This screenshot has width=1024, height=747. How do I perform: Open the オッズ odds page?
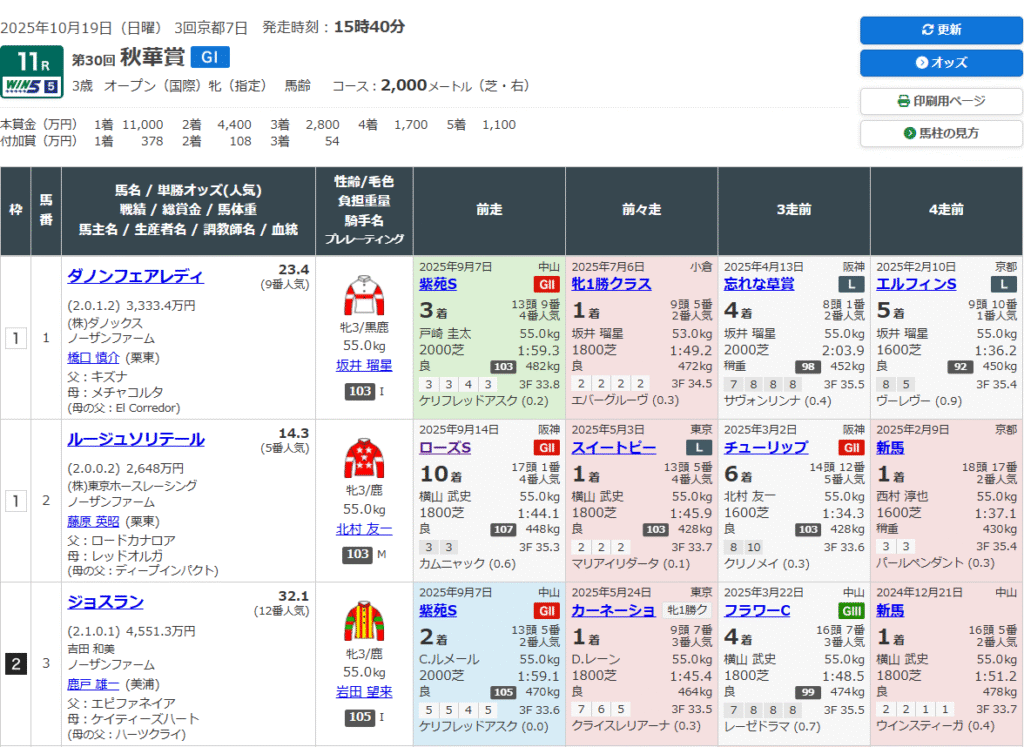click(x=941, y=63)
